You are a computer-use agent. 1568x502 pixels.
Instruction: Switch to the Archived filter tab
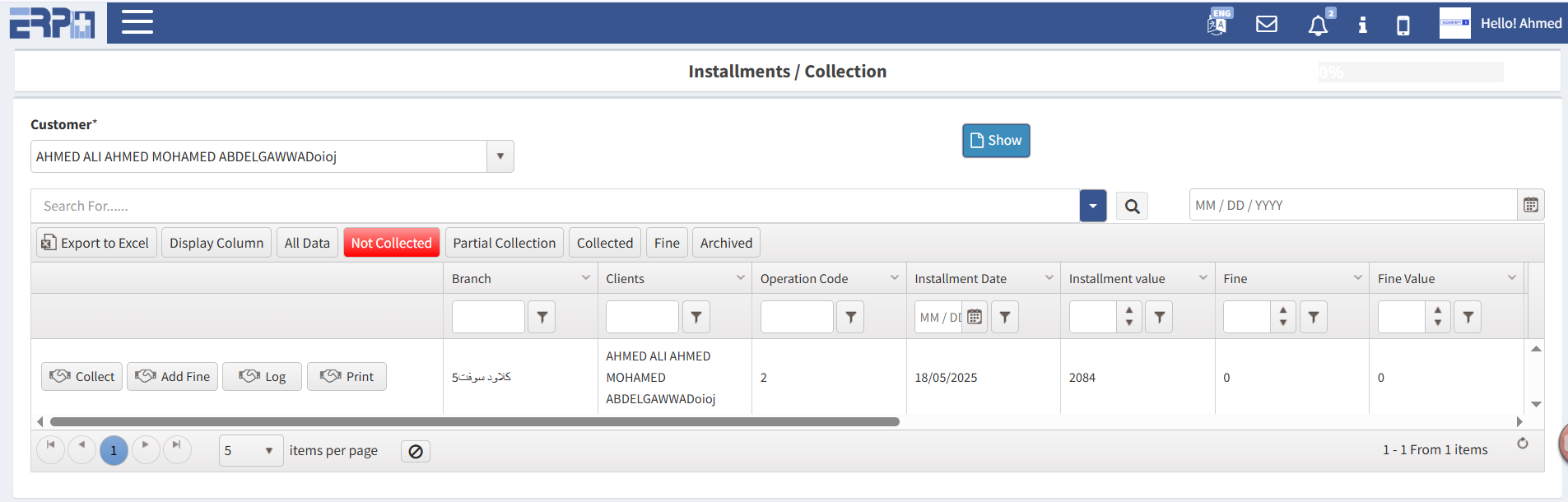click(x=726, y=243)
